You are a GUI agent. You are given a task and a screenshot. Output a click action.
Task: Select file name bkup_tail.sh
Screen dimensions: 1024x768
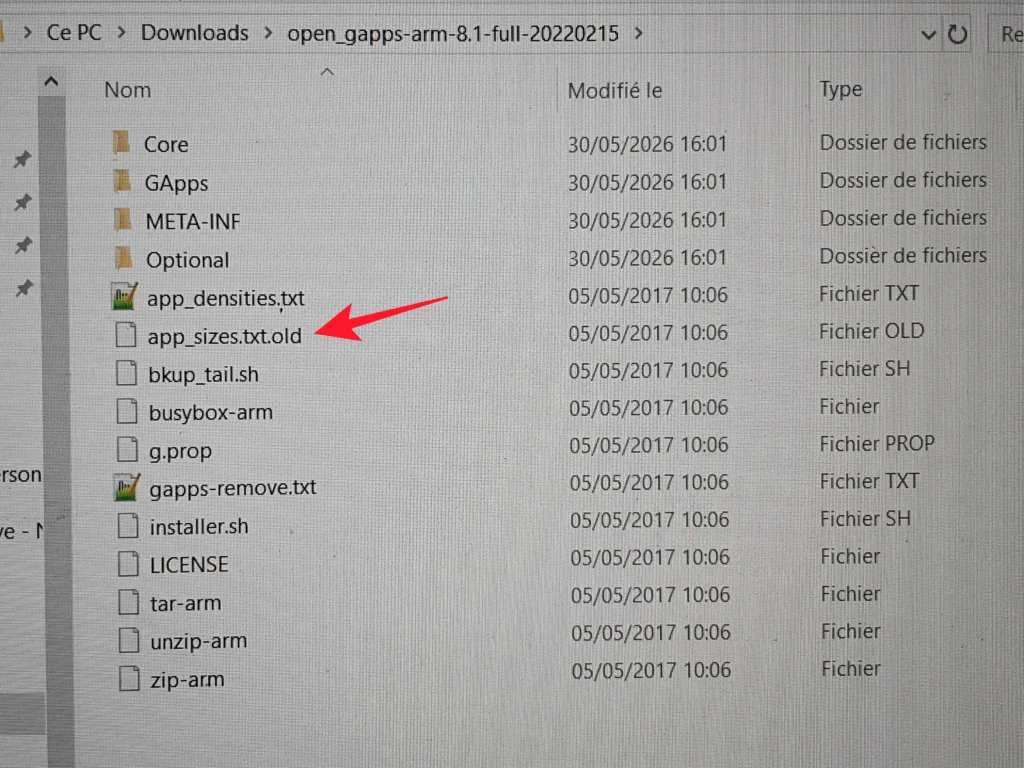[x=203, y=375]
